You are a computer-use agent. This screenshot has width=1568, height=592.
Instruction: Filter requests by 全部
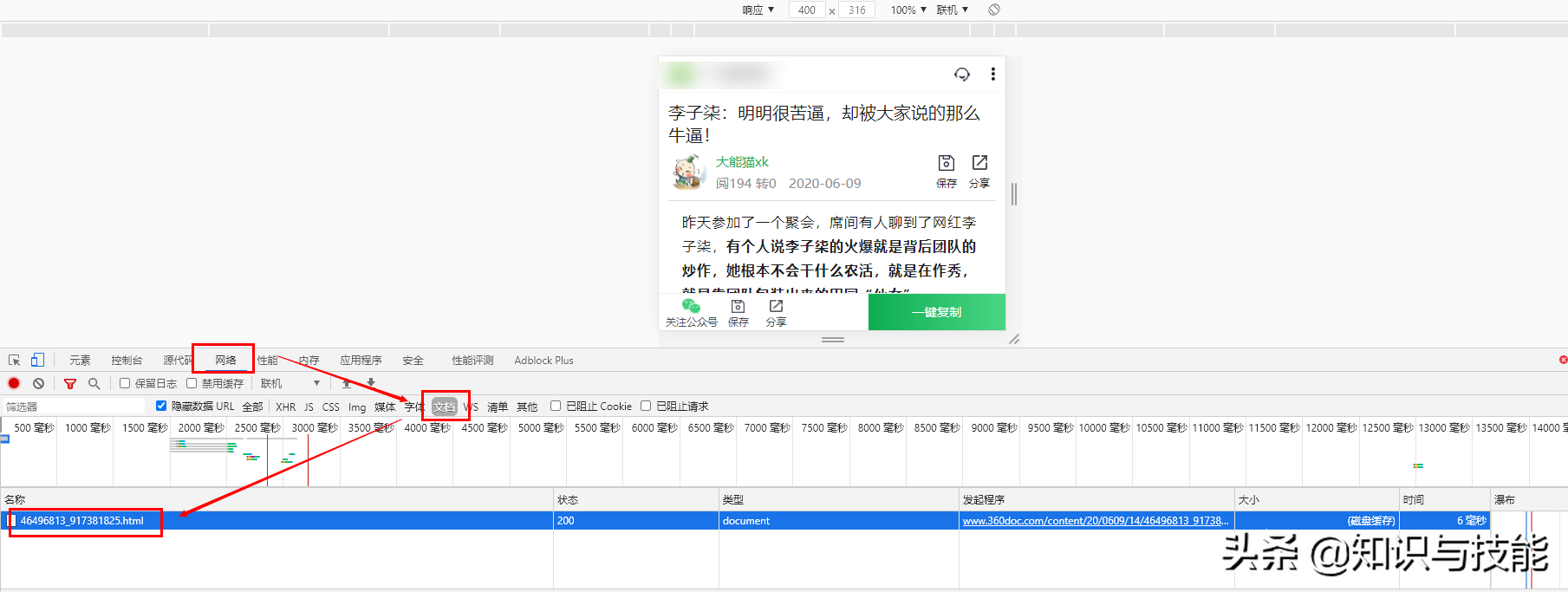click(x=252, y=407)
